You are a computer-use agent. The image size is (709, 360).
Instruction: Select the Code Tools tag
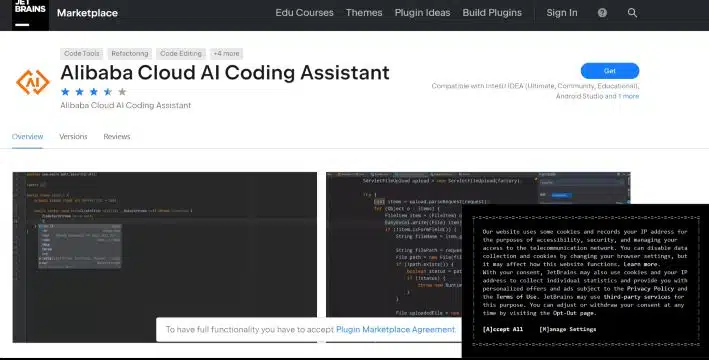click(x=81, y=53)
